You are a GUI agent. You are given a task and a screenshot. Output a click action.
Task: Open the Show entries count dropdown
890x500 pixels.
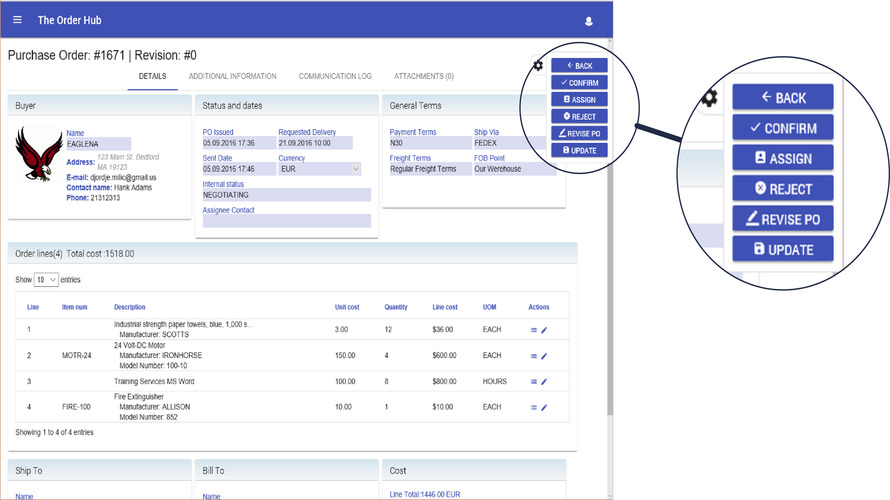46,280
